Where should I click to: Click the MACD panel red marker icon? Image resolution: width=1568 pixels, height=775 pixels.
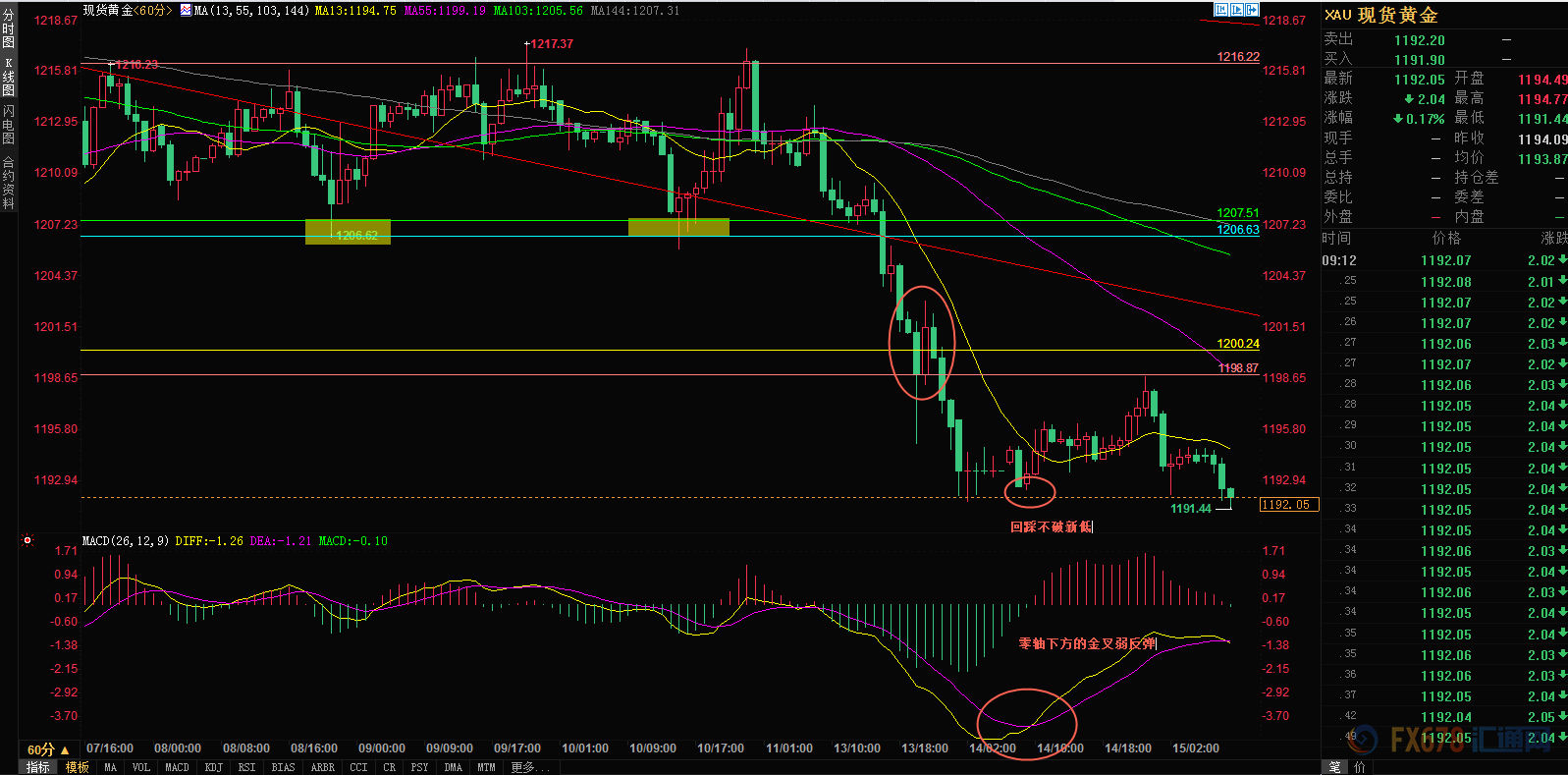point(27,540)
